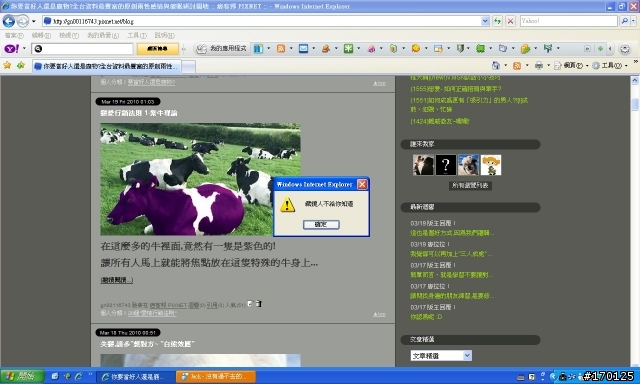Screen dimensions: 640x384
Task: Click the green asterisk icon on Yahoo toolbar
Action: pos(348,49)
